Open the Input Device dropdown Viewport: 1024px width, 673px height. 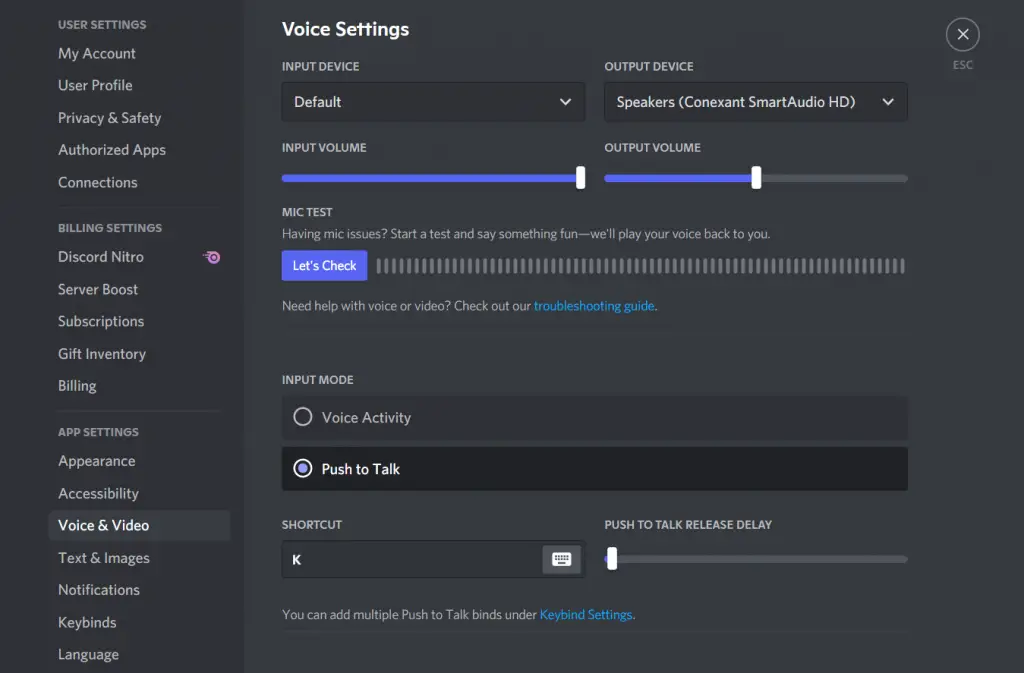pos(433,102)
